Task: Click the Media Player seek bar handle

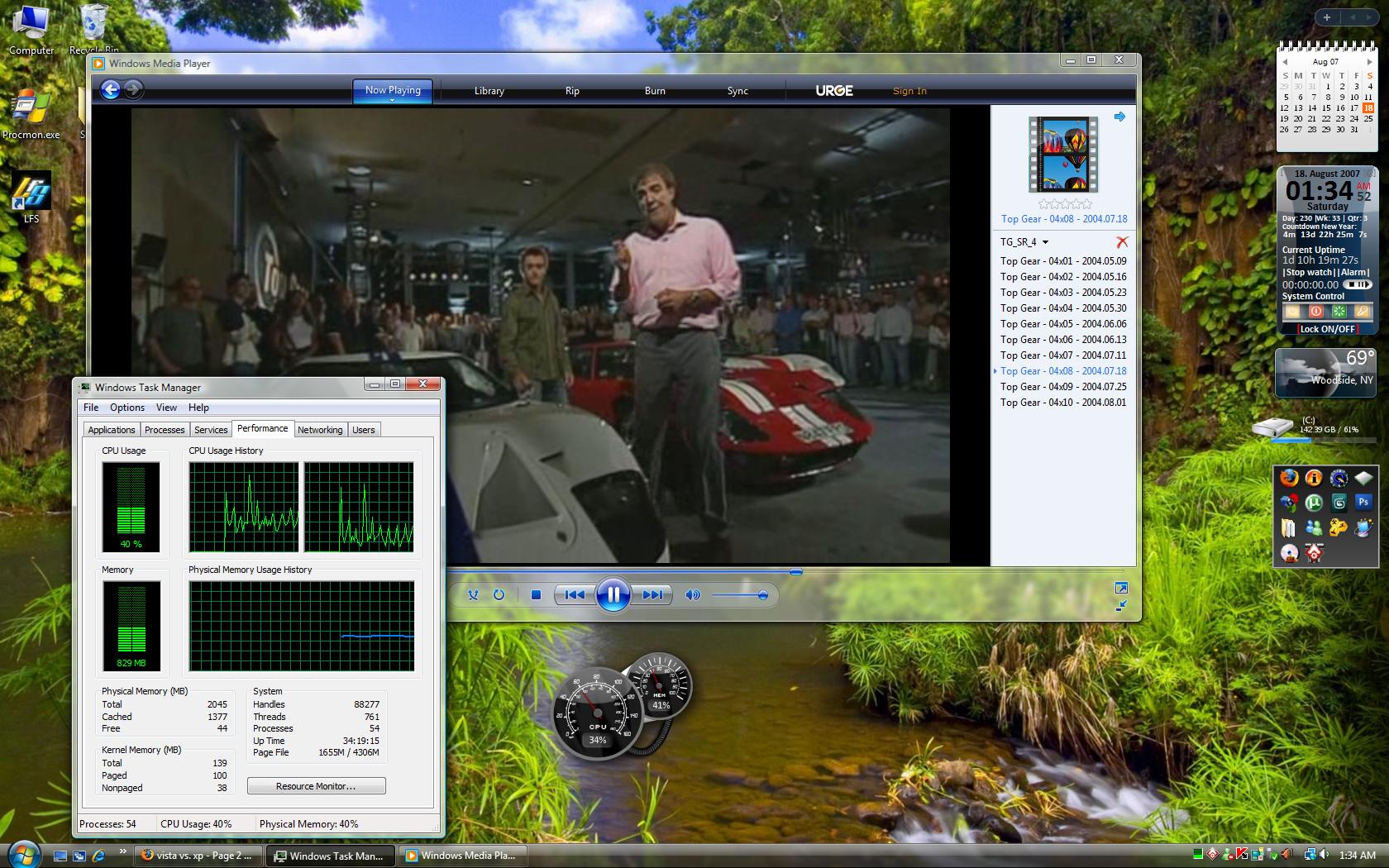Action: (x=795, y=571)
